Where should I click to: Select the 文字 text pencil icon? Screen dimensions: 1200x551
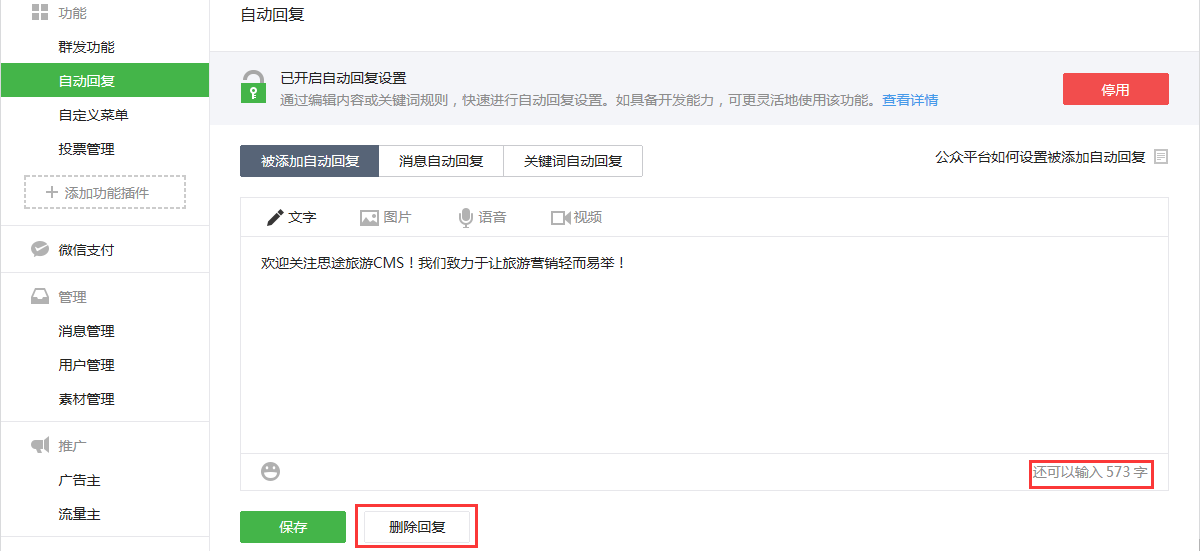click(274, 218)
